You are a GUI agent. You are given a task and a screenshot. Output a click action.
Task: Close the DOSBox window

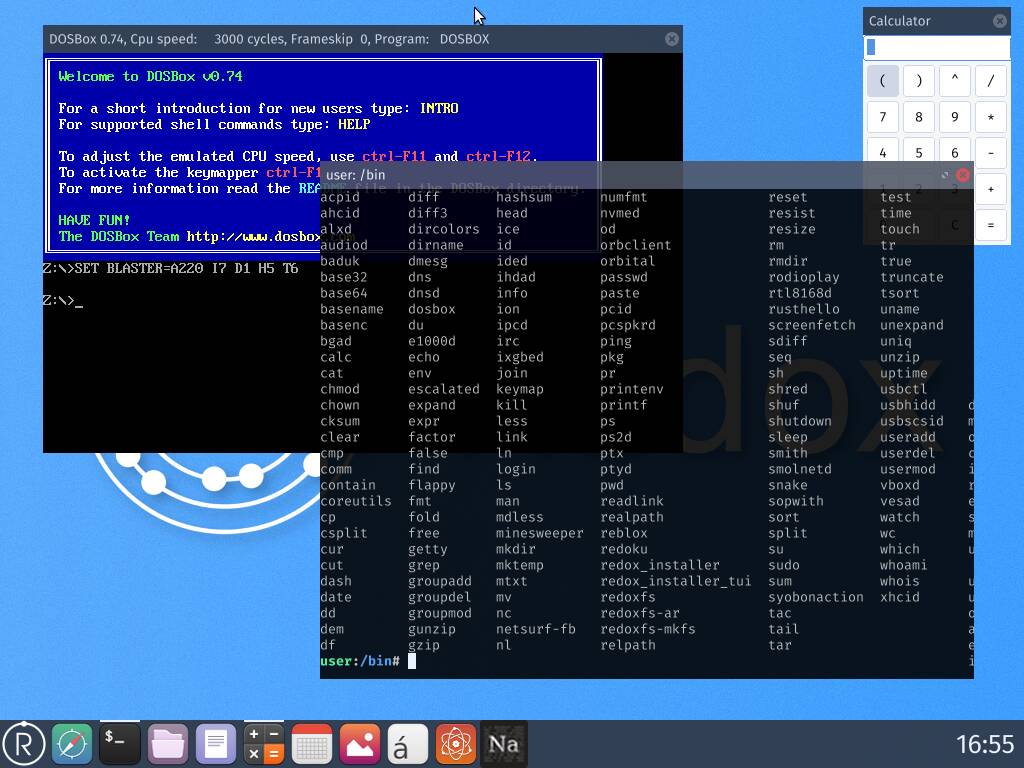tap(672, 39)
